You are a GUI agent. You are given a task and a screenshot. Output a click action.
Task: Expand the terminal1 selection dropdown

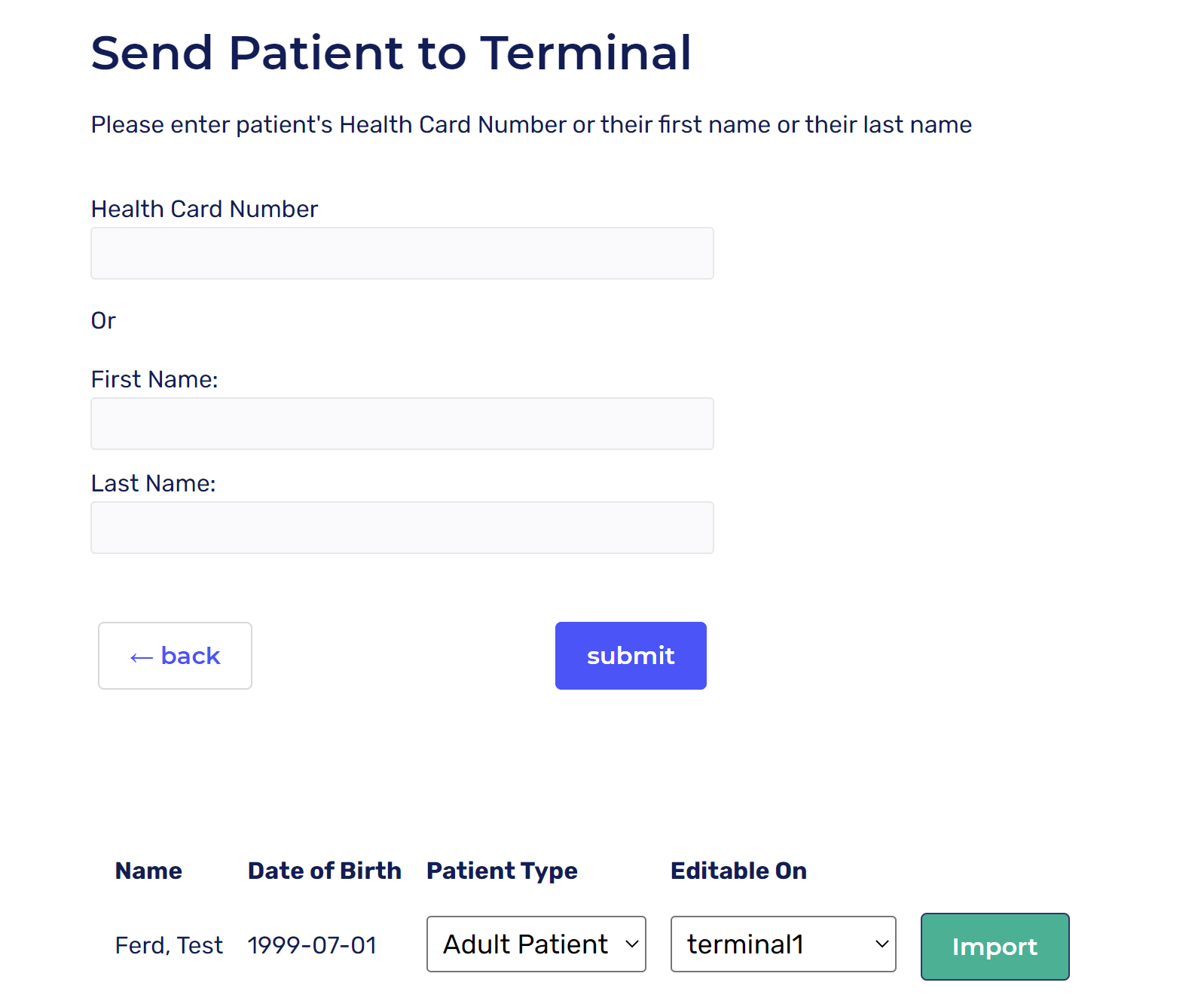(x=783, y=944)
